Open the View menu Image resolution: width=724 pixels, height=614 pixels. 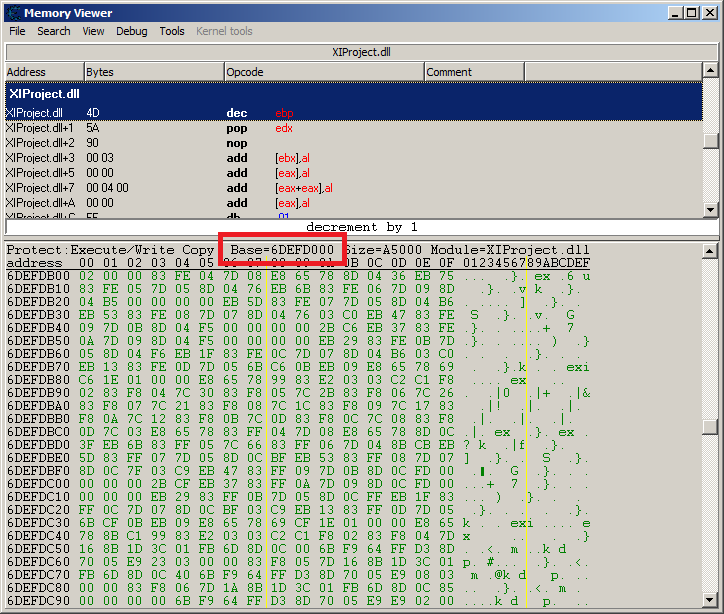click(x=93, y=31)
